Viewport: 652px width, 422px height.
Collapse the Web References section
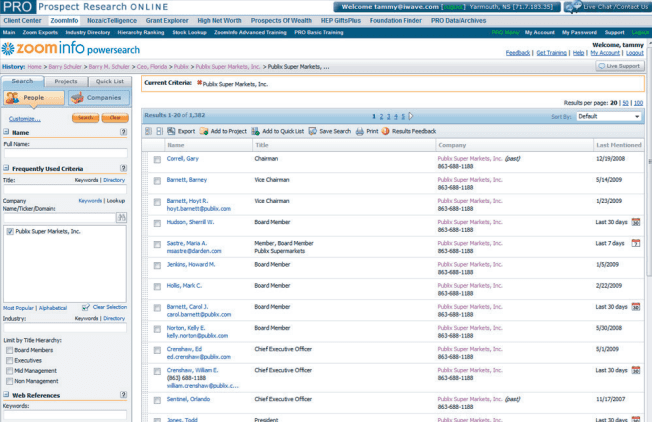coord(6,395)
